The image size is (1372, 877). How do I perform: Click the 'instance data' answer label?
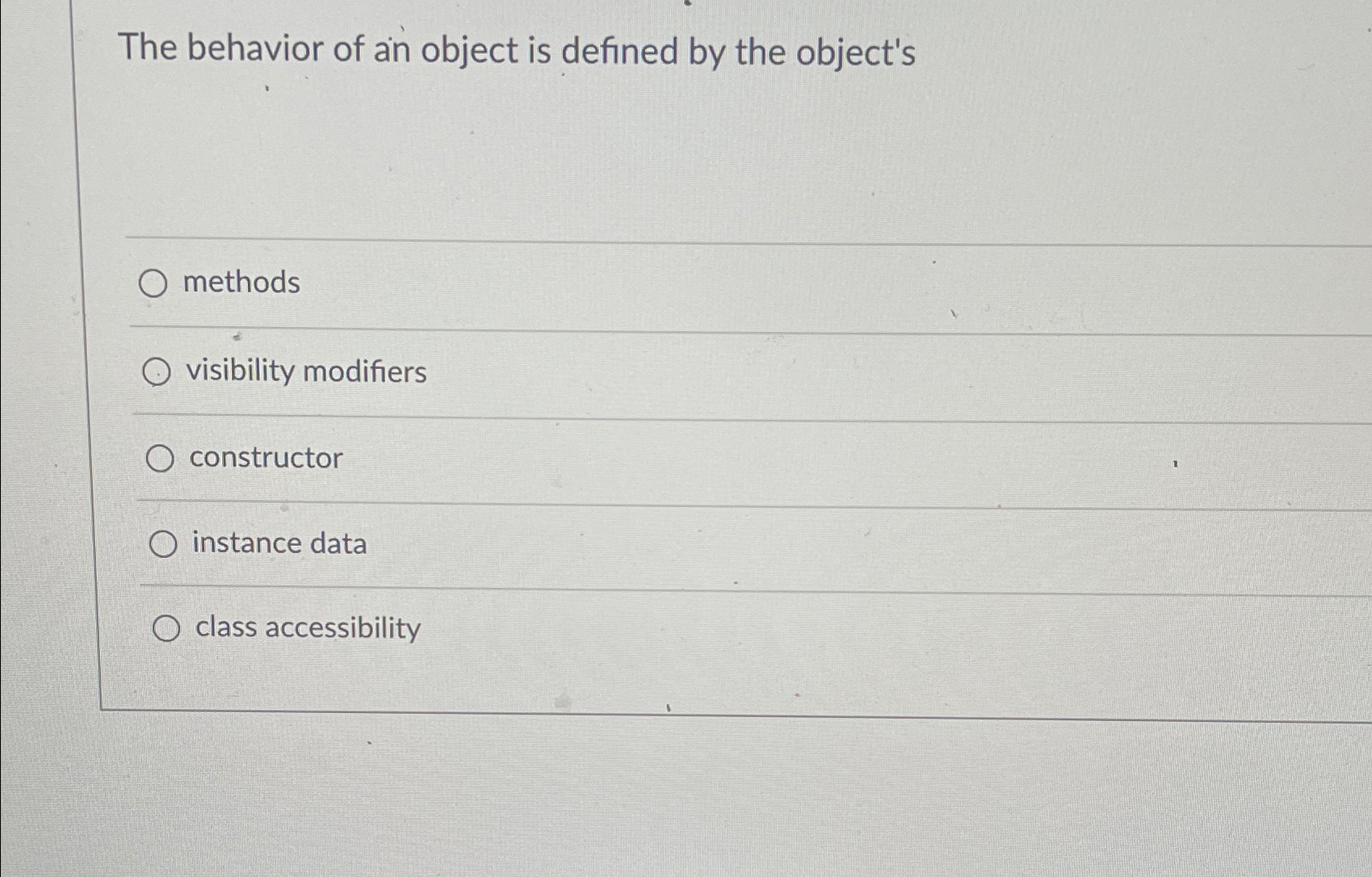[279, 543]
